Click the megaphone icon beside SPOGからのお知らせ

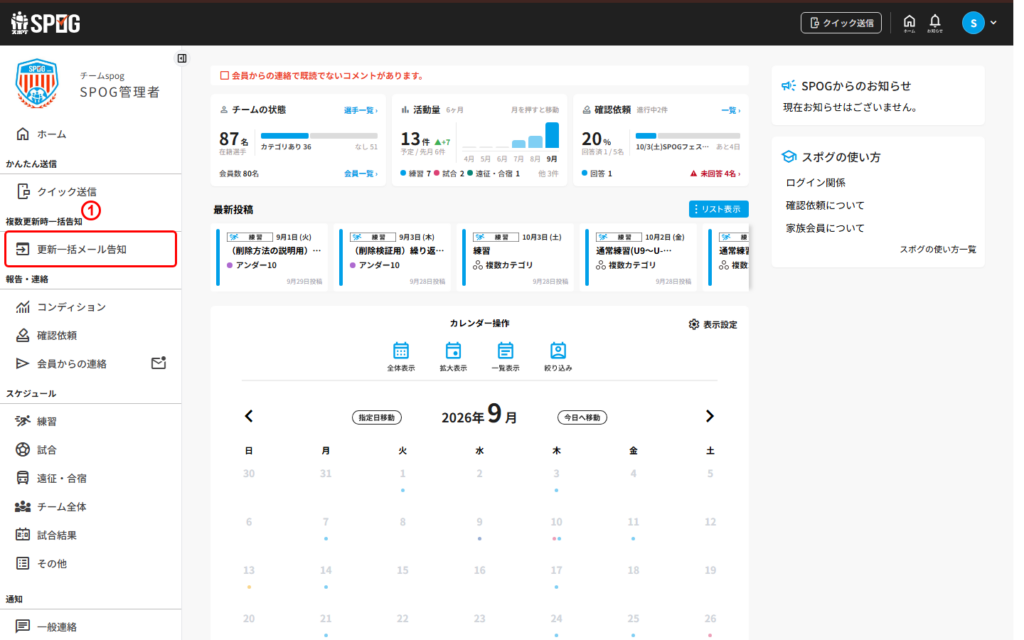(789, 86)
